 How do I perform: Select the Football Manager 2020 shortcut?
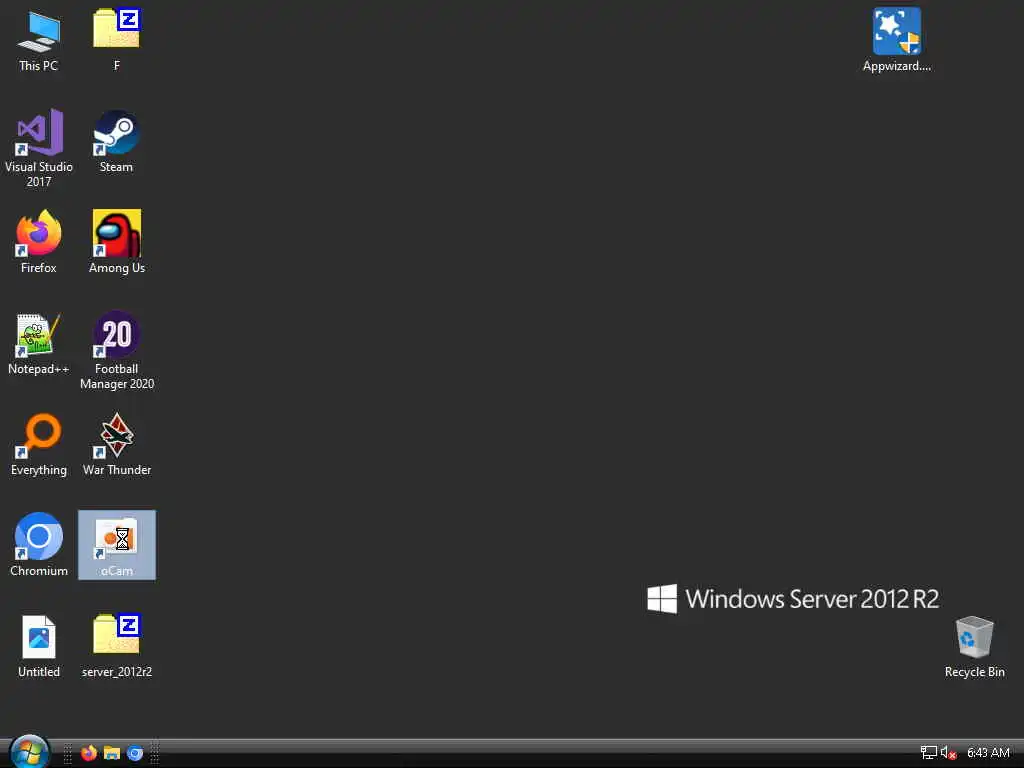pos(117,351)
